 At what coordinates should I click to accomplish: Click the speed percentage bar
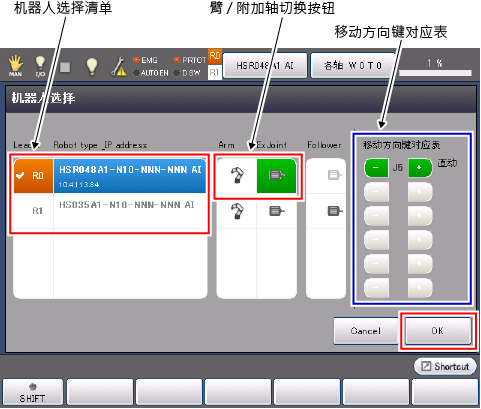435,73
